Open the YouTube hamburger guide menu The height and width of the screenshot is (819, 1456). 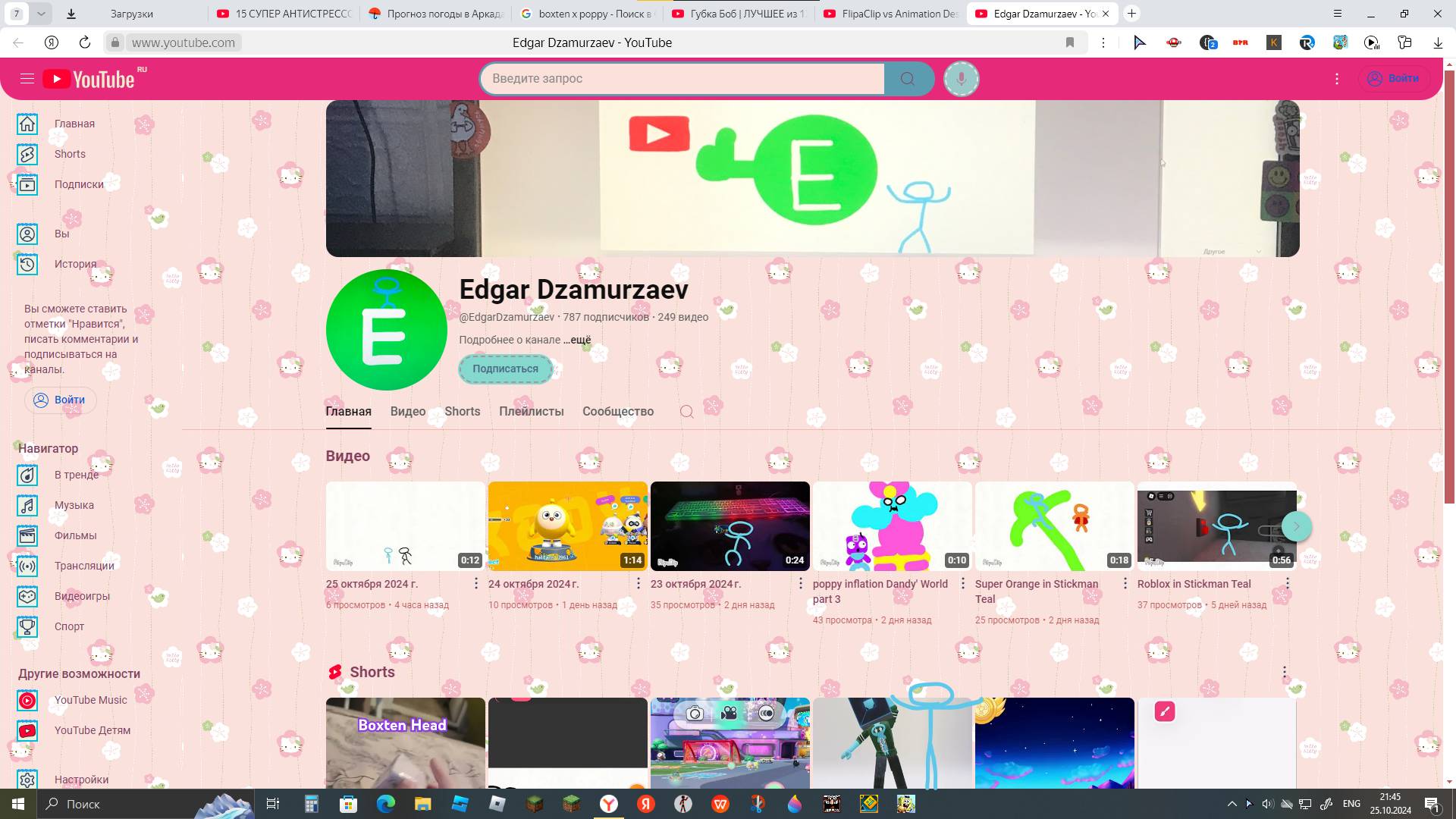27,79
